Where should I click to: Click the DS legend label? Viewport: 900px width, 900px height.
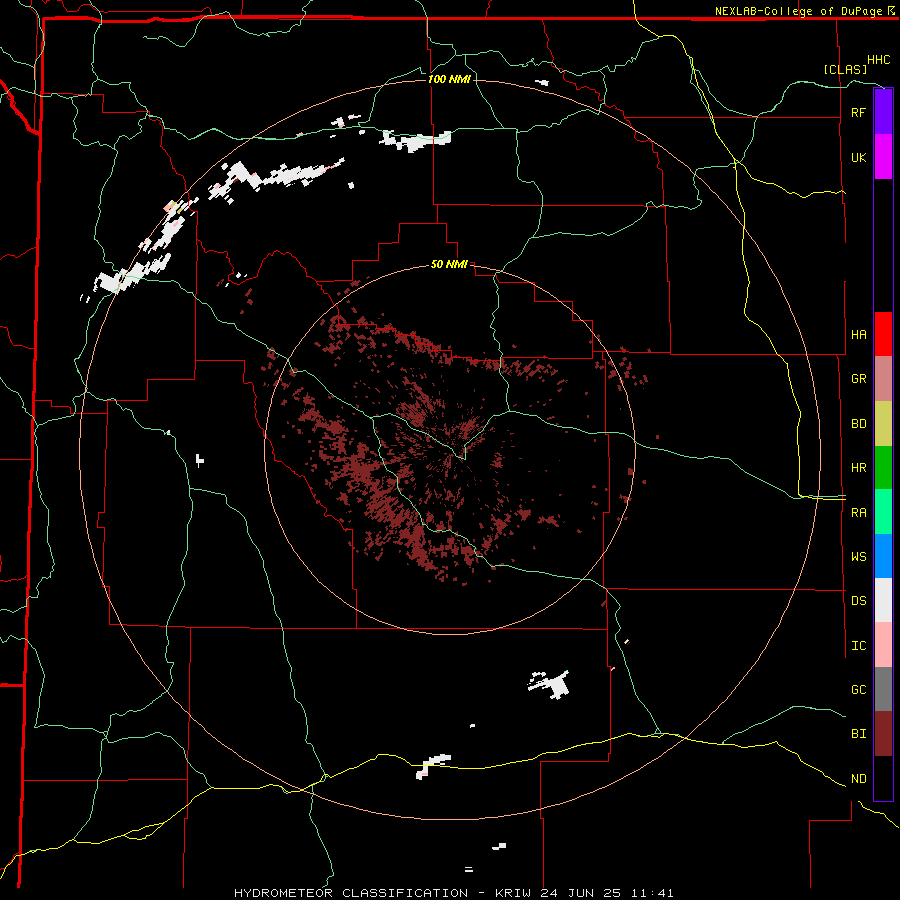tap(858, 601)
